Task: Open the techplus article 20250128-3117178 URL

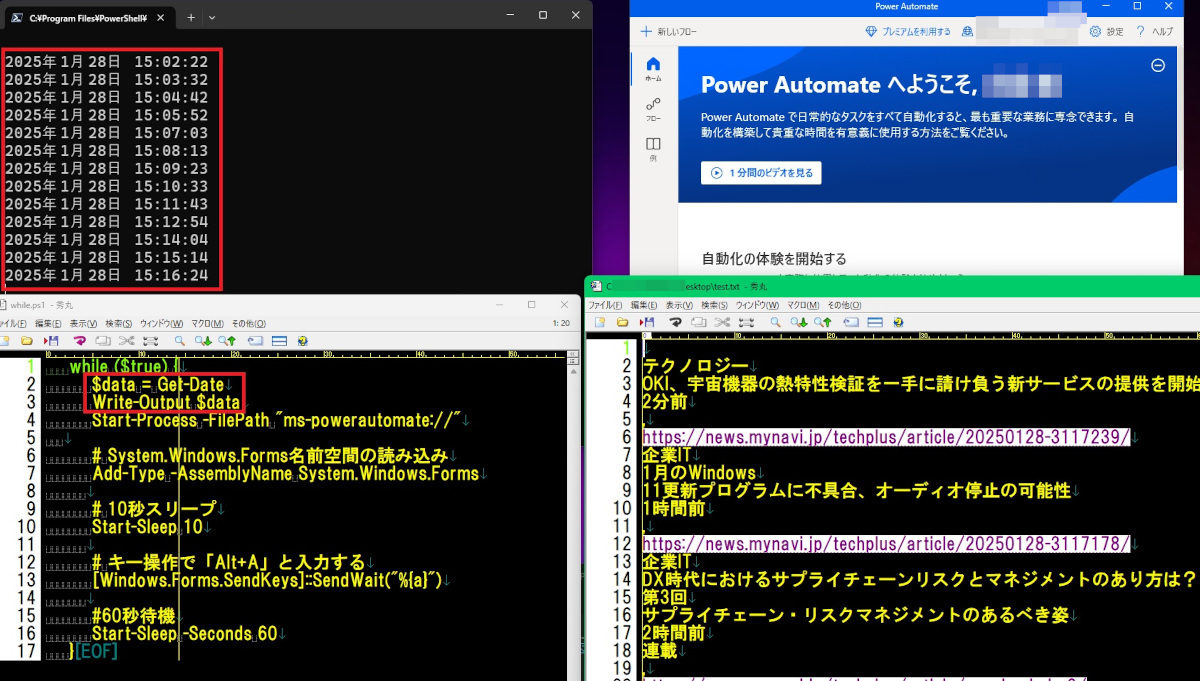Action: pos(886,544)
